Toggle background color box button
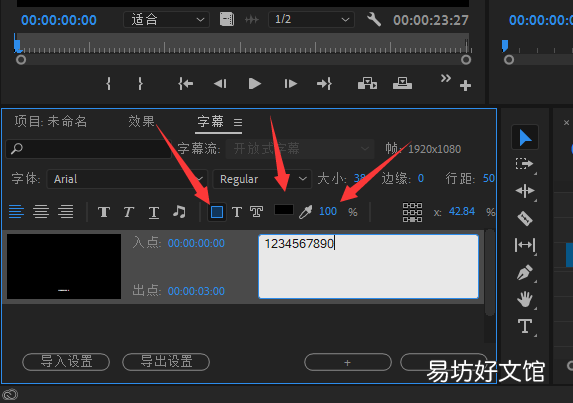This screenshot has height=403, width=573. coord(217,212)
